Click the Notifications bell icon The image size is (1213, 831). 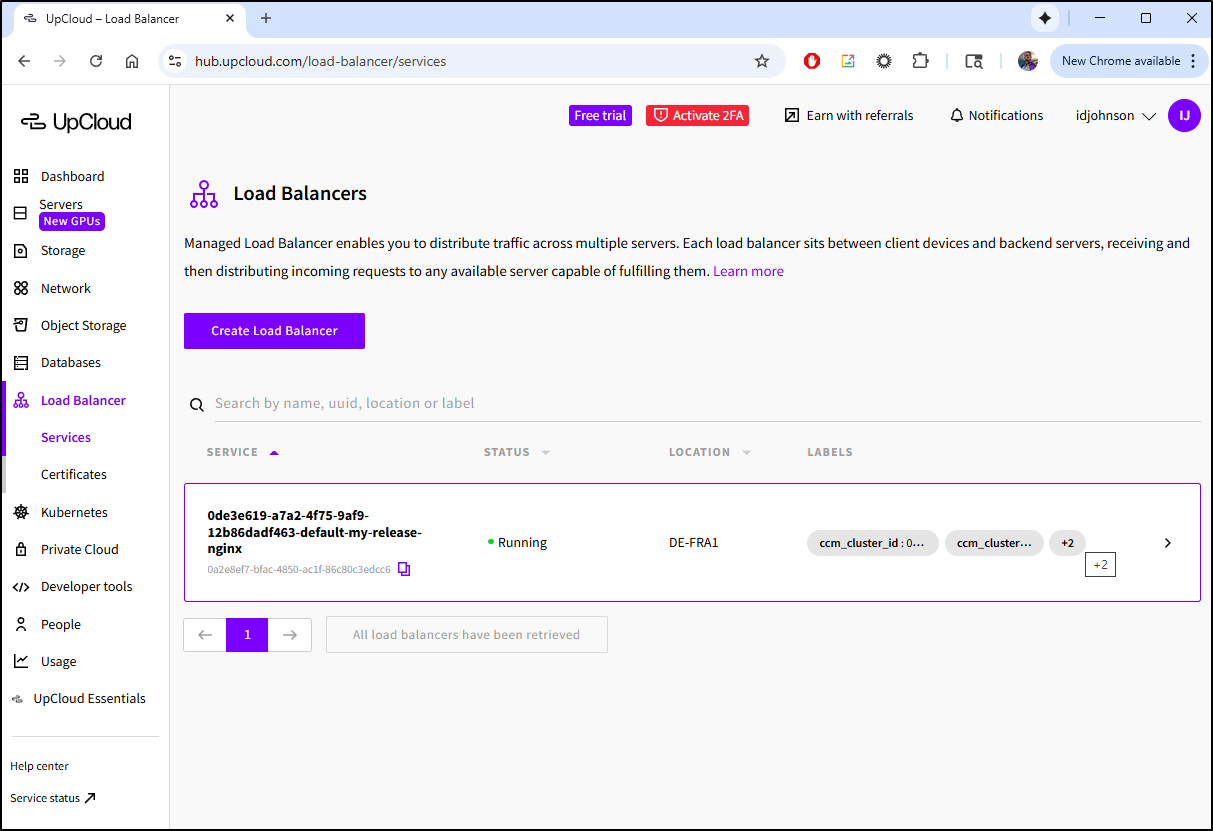[956, 116]
